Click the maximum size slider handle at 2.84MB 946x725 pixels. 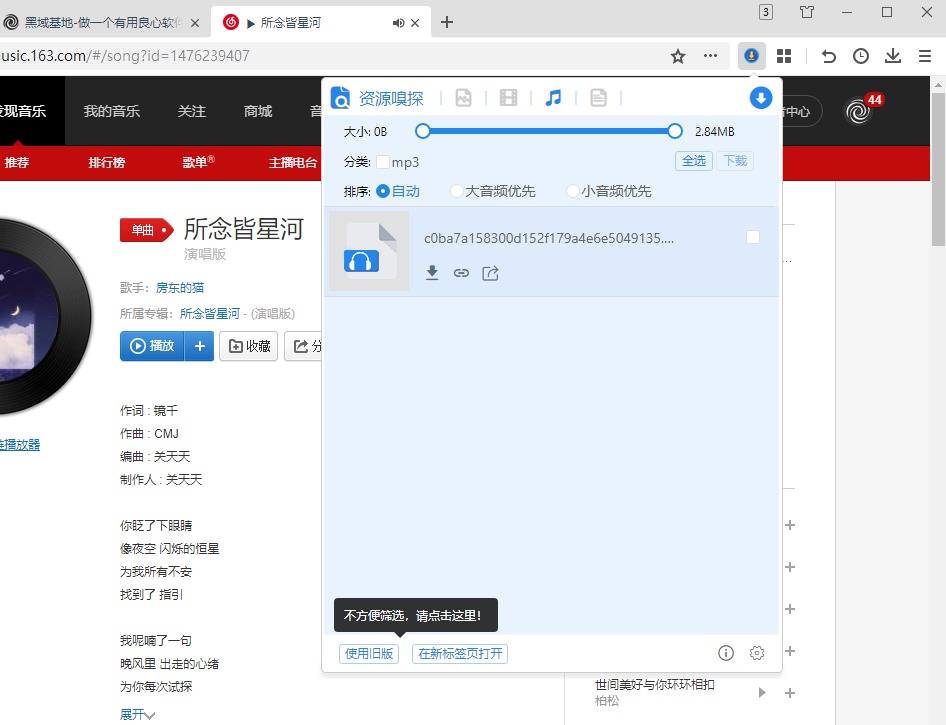(675, 131)
